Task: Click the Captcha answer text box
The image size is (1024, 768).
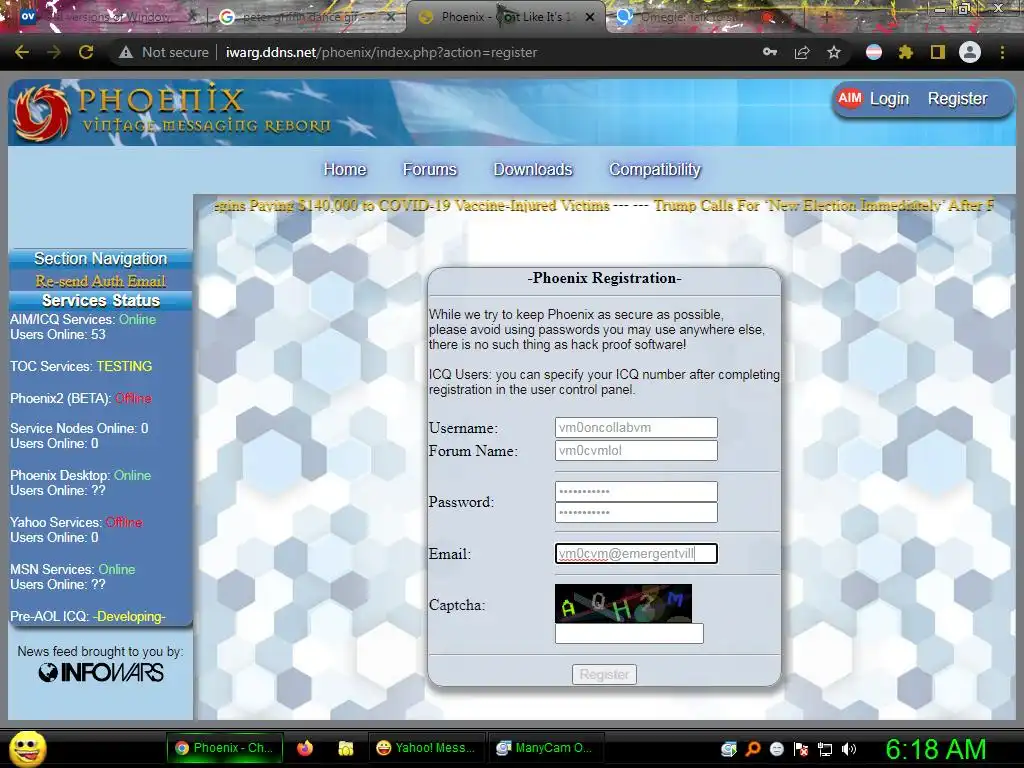Action: pyautogui.click(x=629, y=633)
